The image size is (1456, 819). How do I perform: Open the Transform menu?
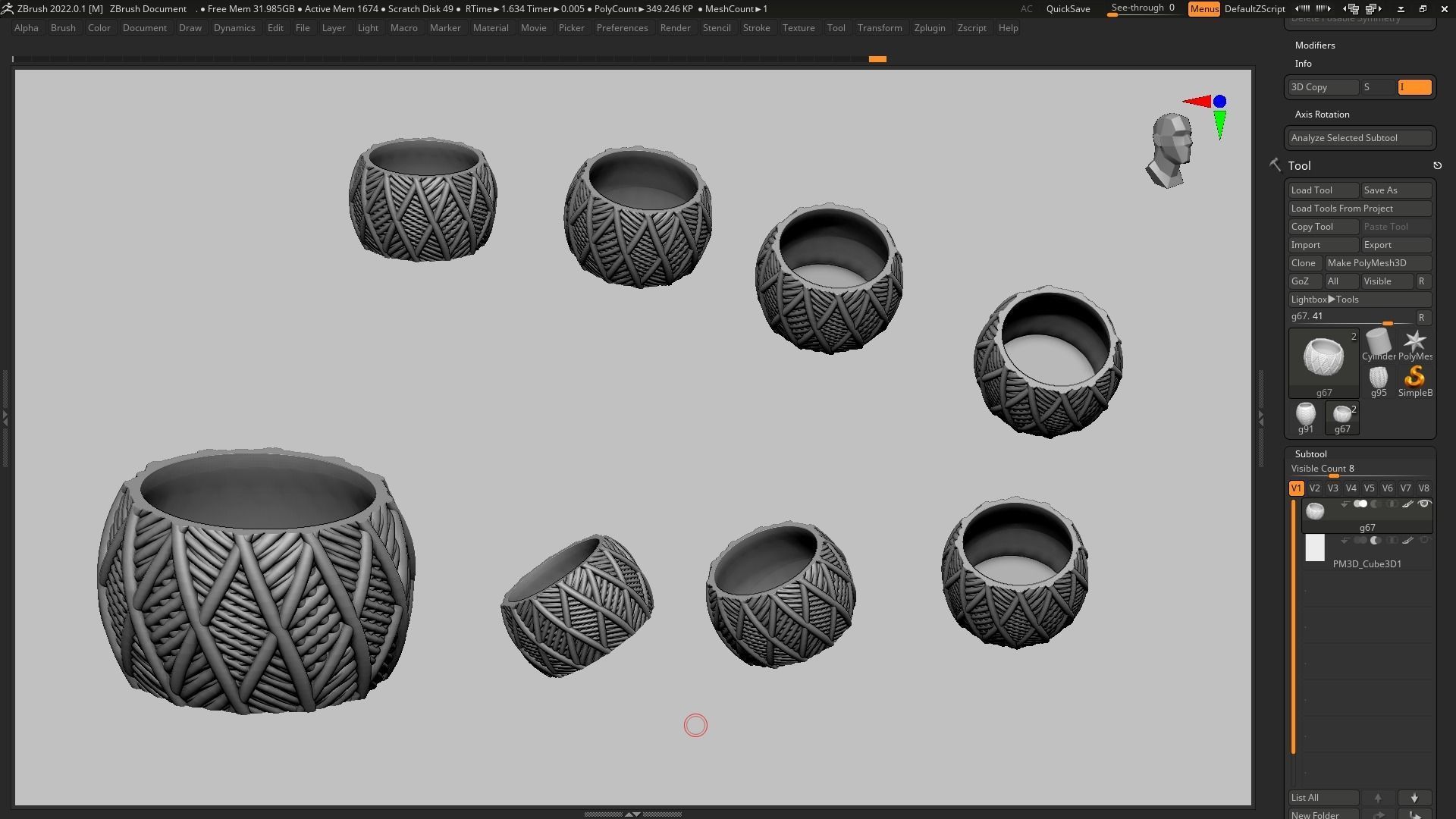(x=880, y=28)
